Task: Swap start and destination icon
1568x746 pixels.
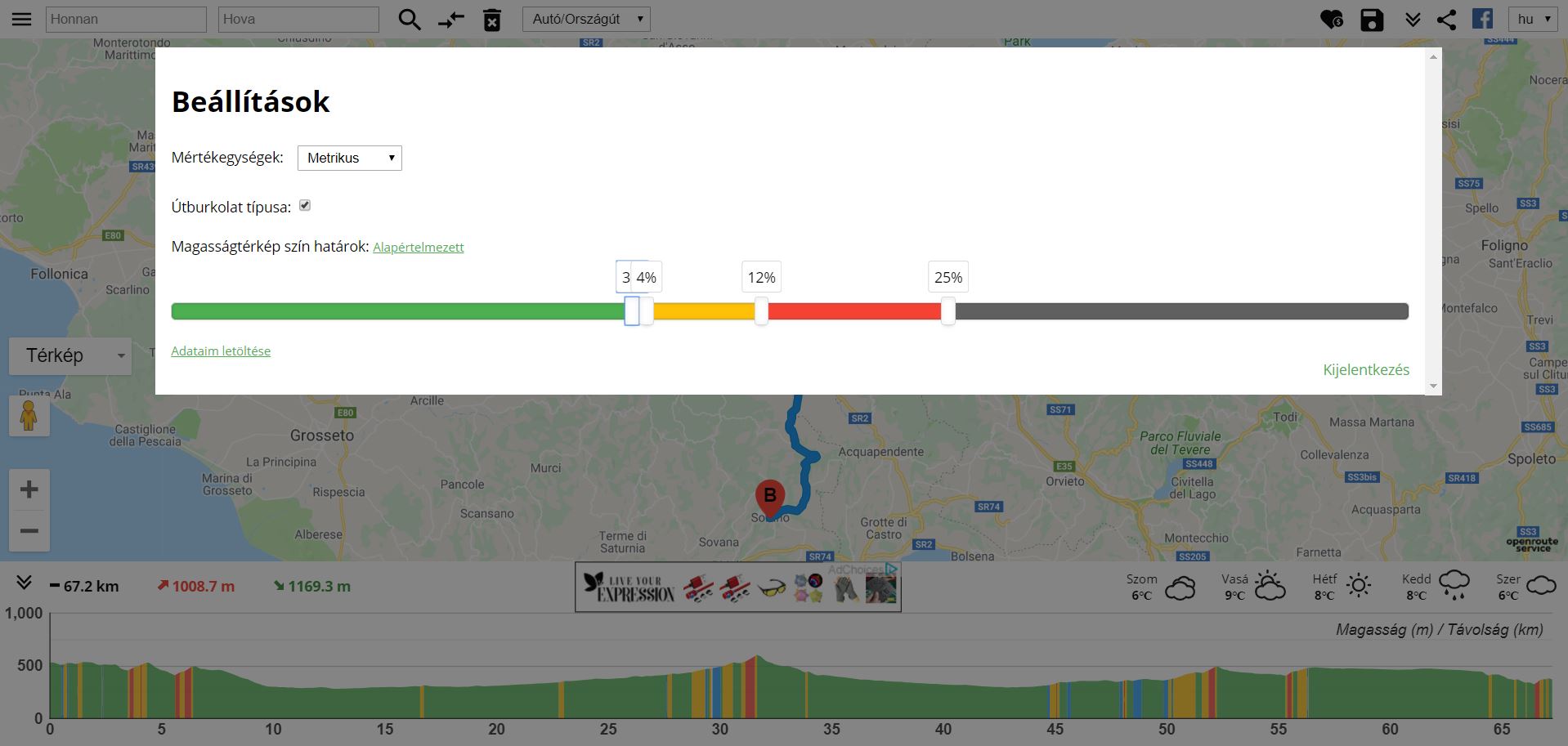Action: [x=450, y=20]
